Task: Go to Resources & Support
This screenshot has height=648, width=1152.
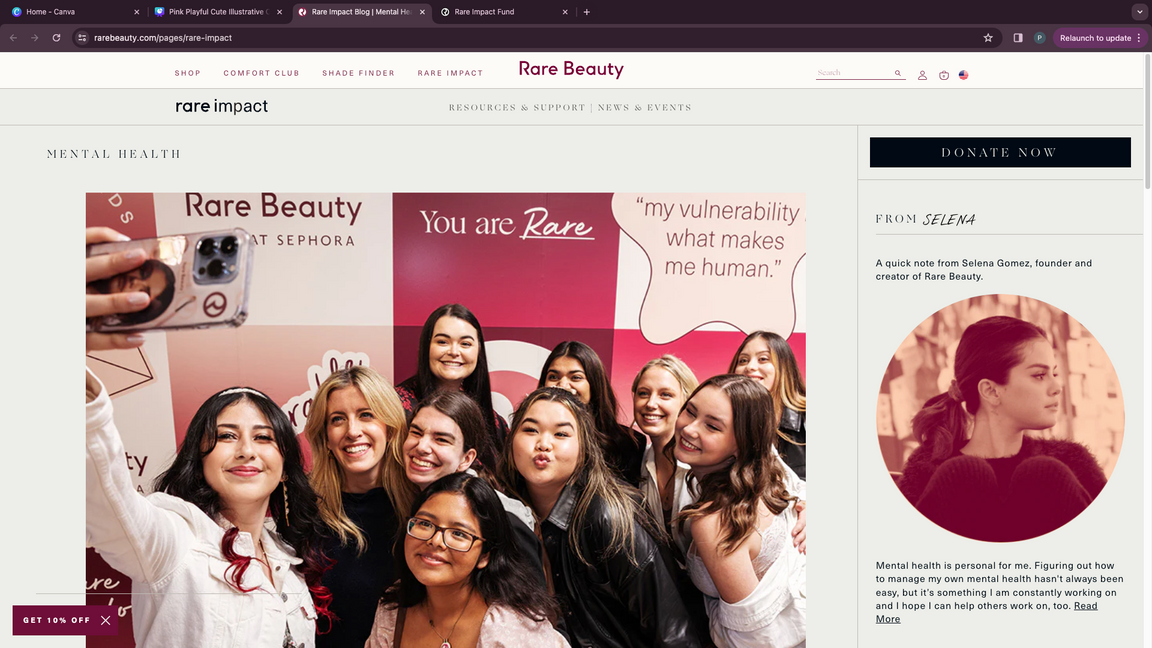Action: coord(516,107)
